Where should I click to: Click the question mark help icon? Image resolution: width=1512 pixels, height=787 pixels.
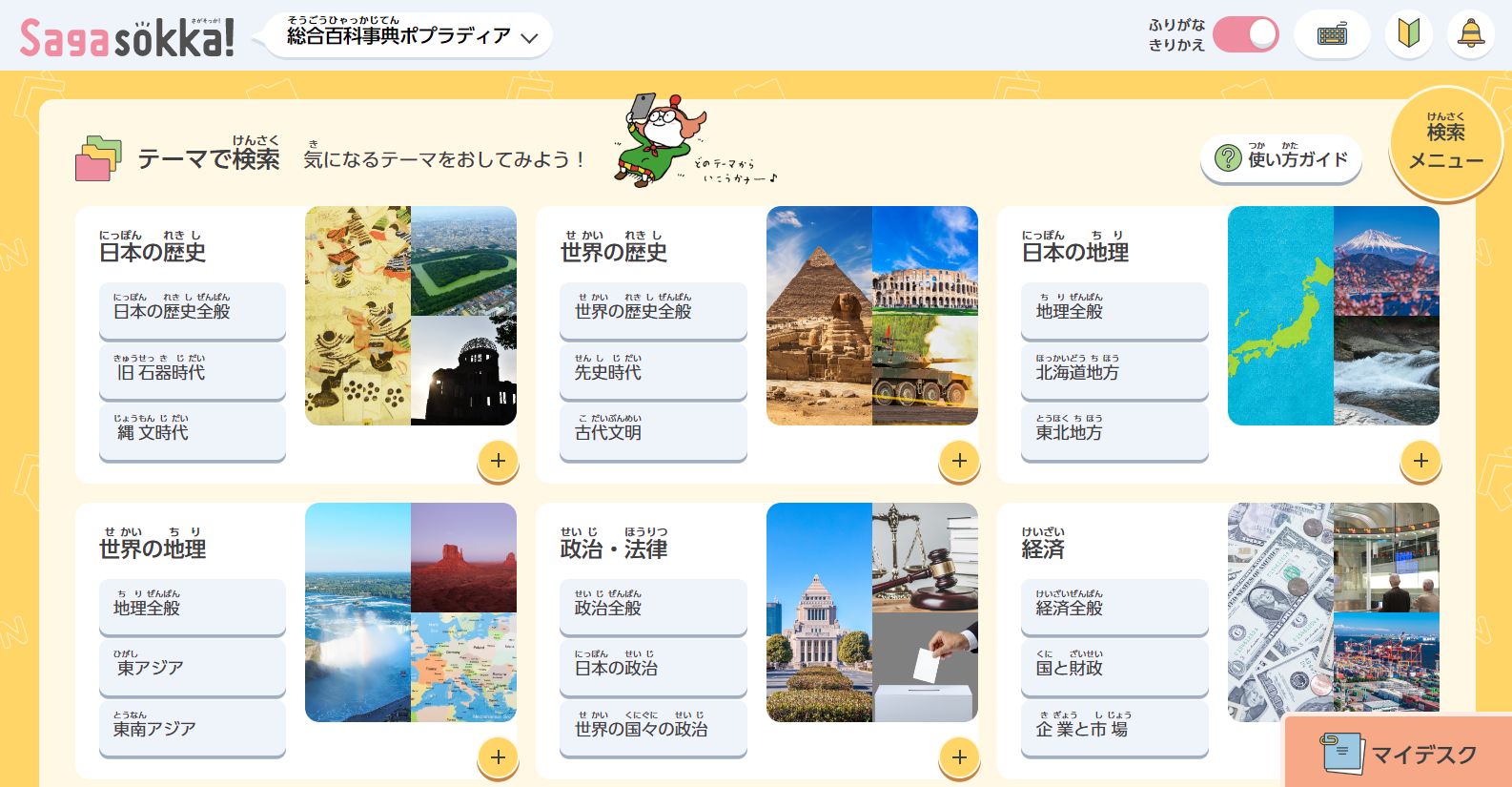(1228, 158)
